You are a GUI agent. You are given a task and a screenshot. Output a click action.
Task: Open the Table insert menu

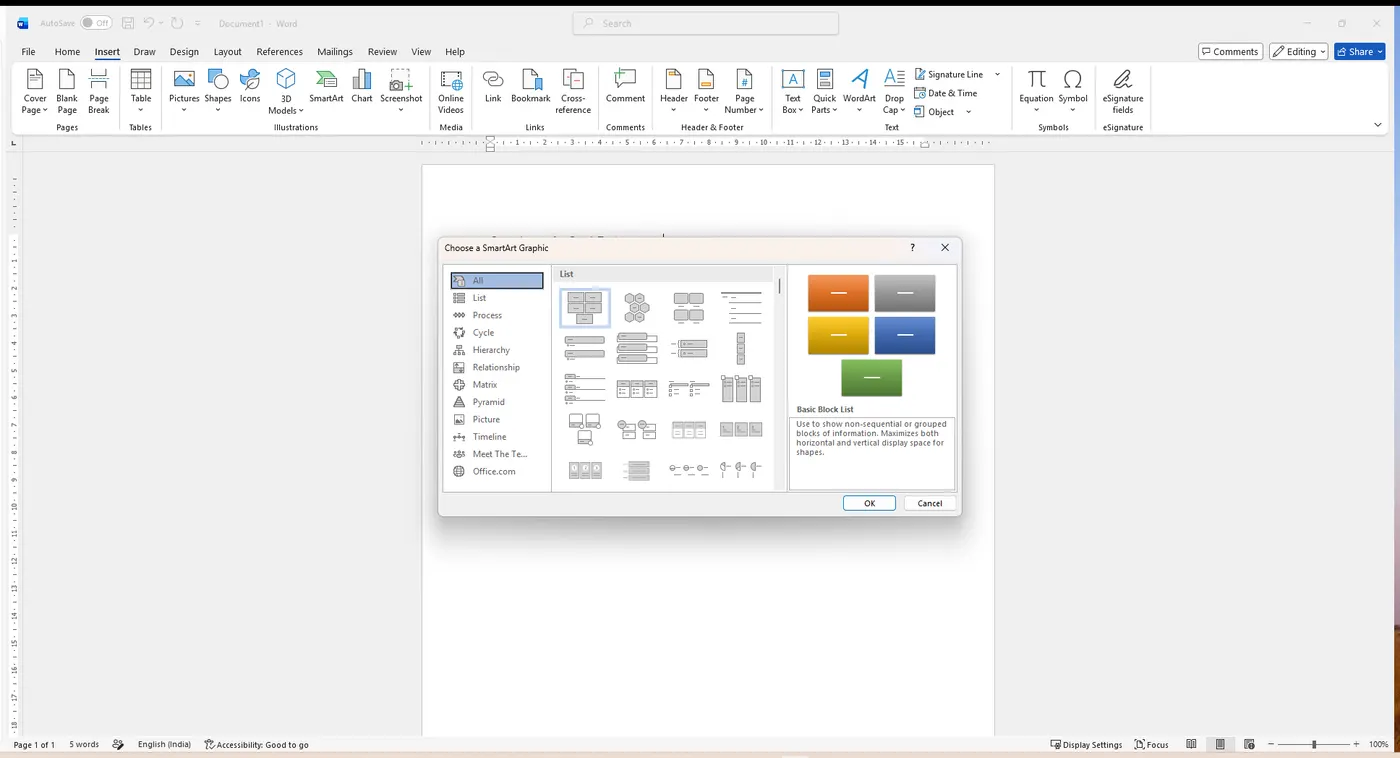[x=141, y=91]
